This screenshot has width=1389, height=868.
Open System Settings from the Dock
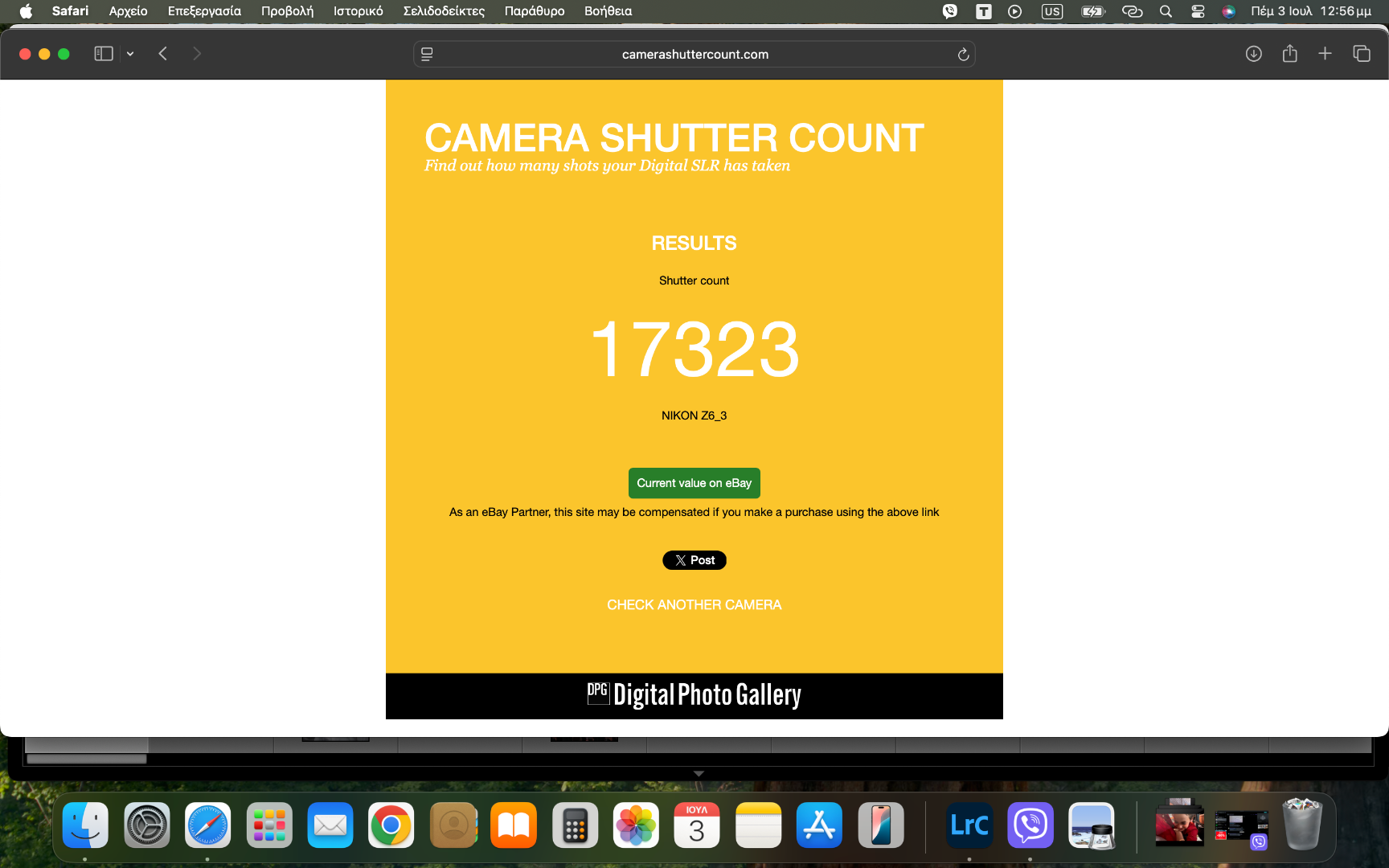point(147,825)
